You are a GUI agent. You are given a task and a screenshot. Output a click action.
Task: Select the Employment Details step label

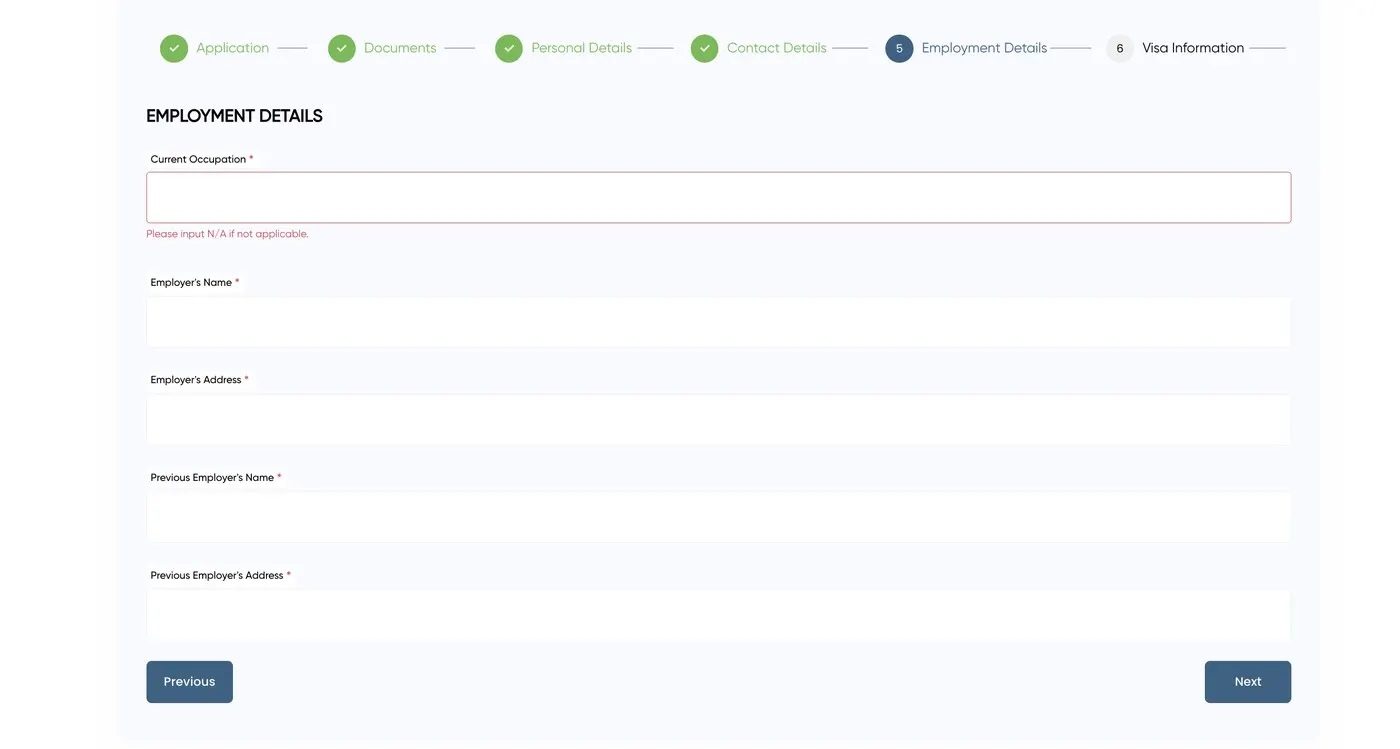point(984,48)
